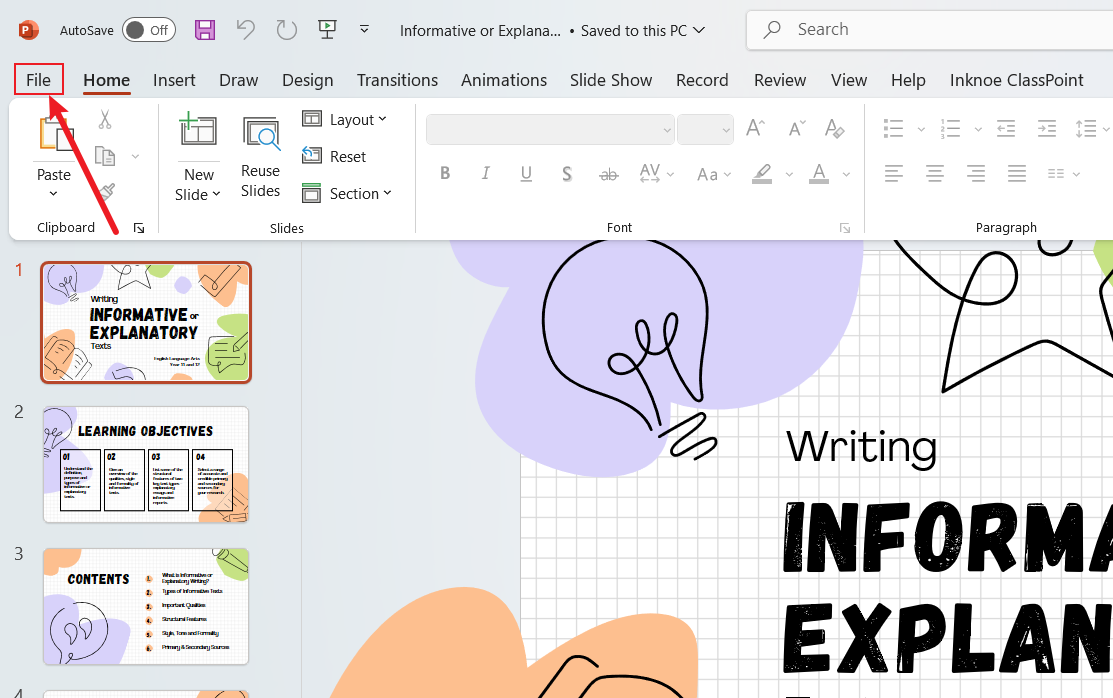Image resolution: width=1113 pixels, height=698 pixels.
Task: Toggle the AutoSave switch
Action: pyautogui.click(x=148, y=30)
